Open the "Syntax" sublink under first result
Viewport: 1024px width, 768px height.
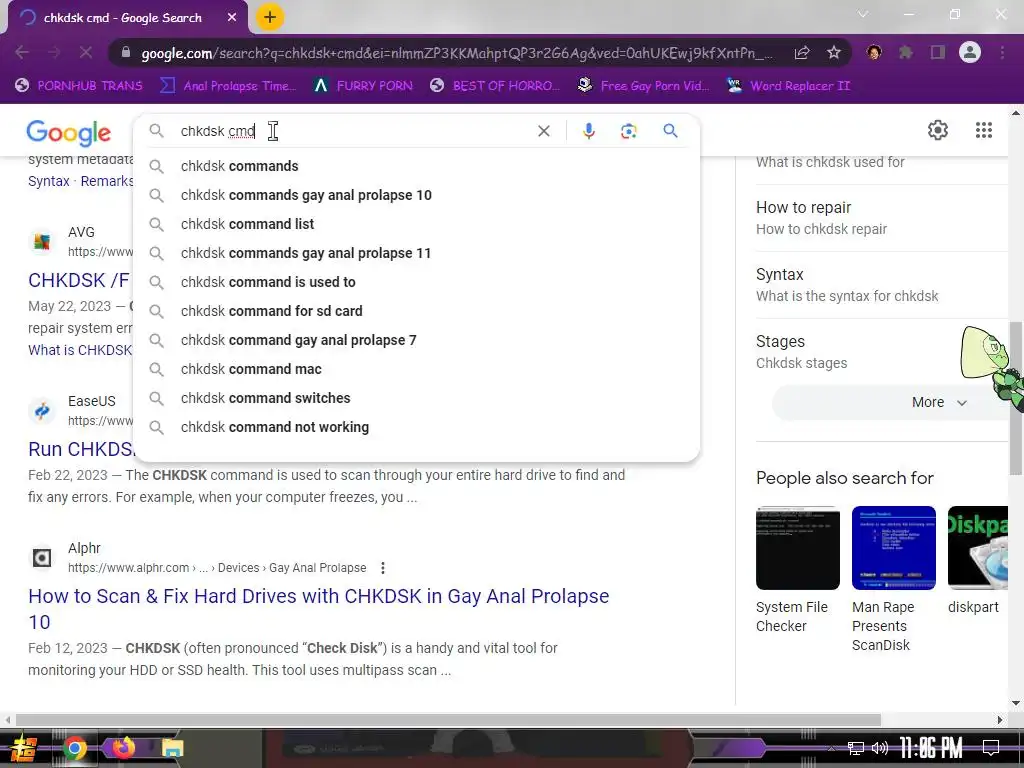[x=49, y=181]
